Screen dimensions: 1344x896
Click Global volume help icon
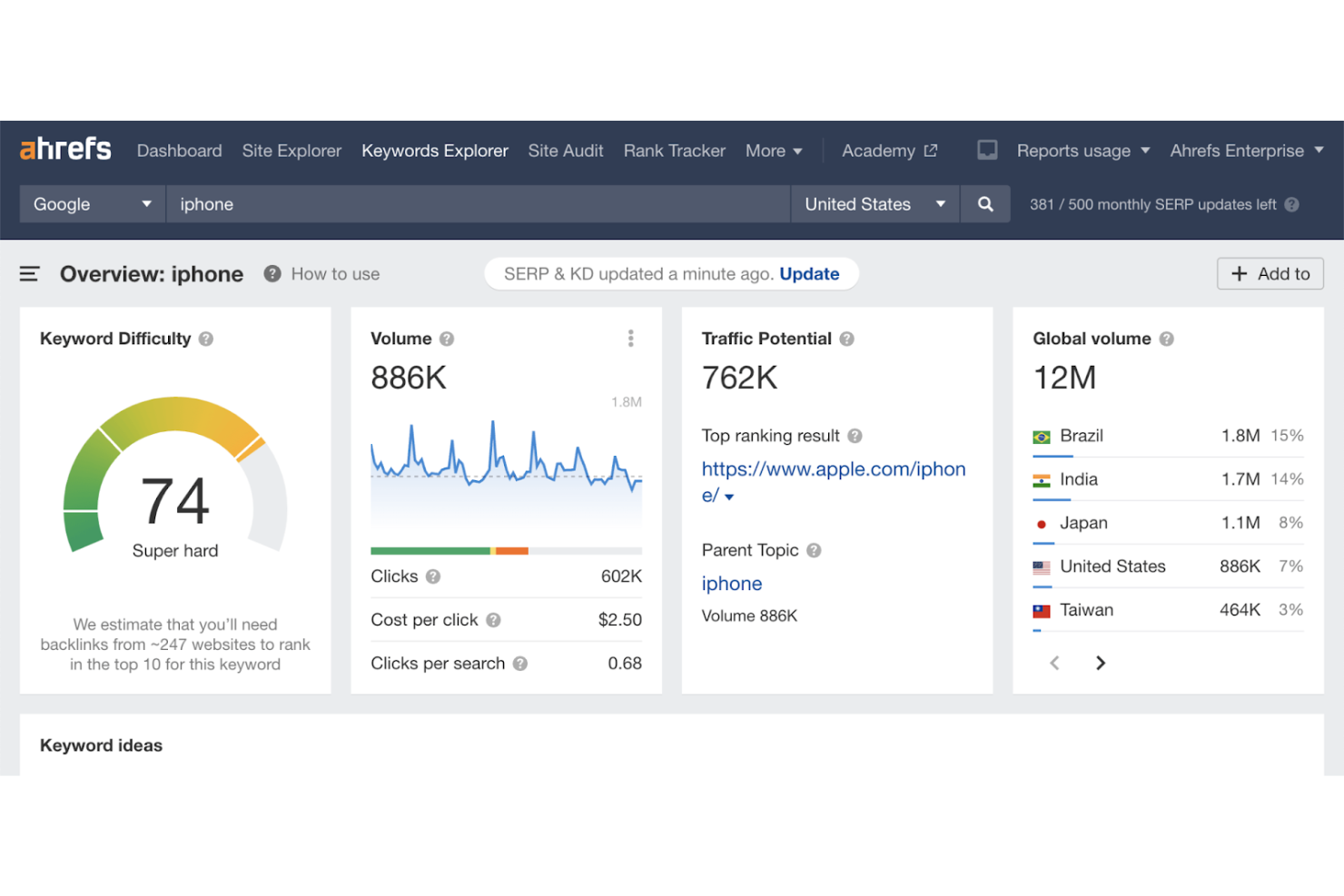click(x=1166, y=339)
